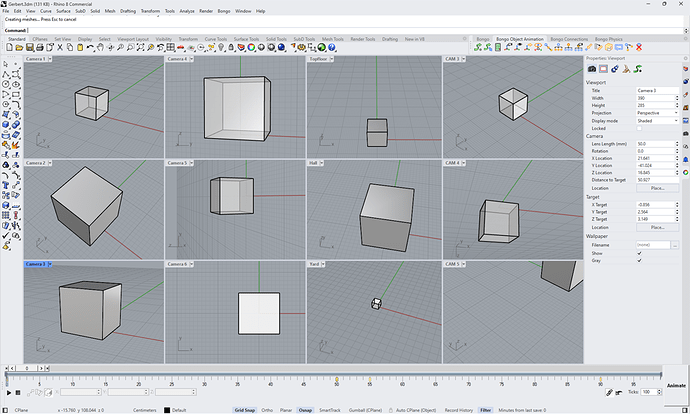Switch to the Bongo Connections tab

(571, 38)
